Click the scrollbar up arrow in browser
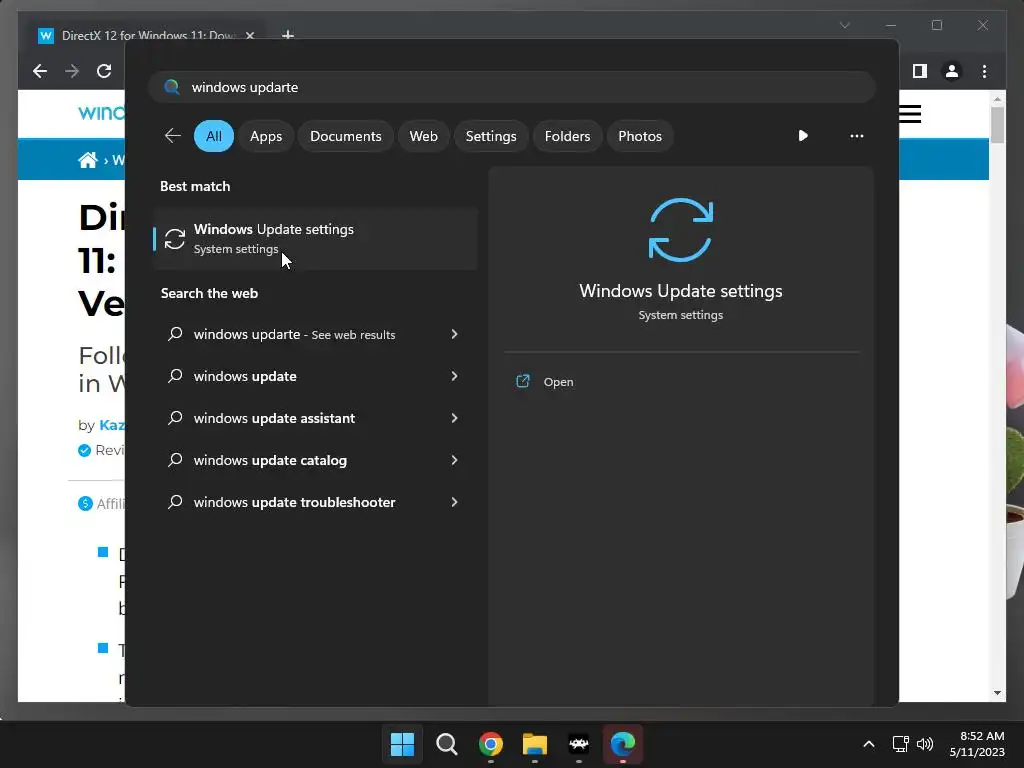 pos(997,99)
